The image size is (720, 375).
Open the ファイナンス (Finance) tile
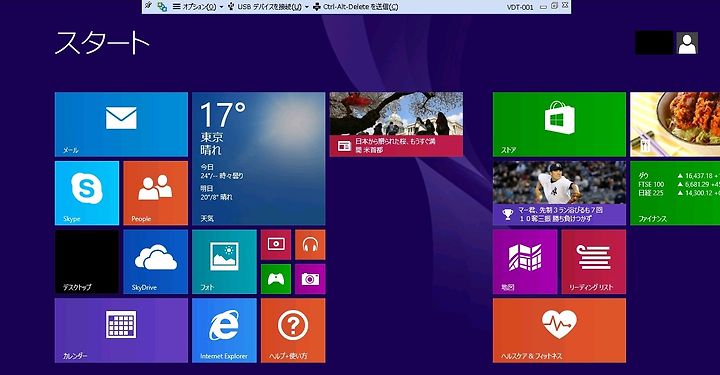tap(675, 193)
